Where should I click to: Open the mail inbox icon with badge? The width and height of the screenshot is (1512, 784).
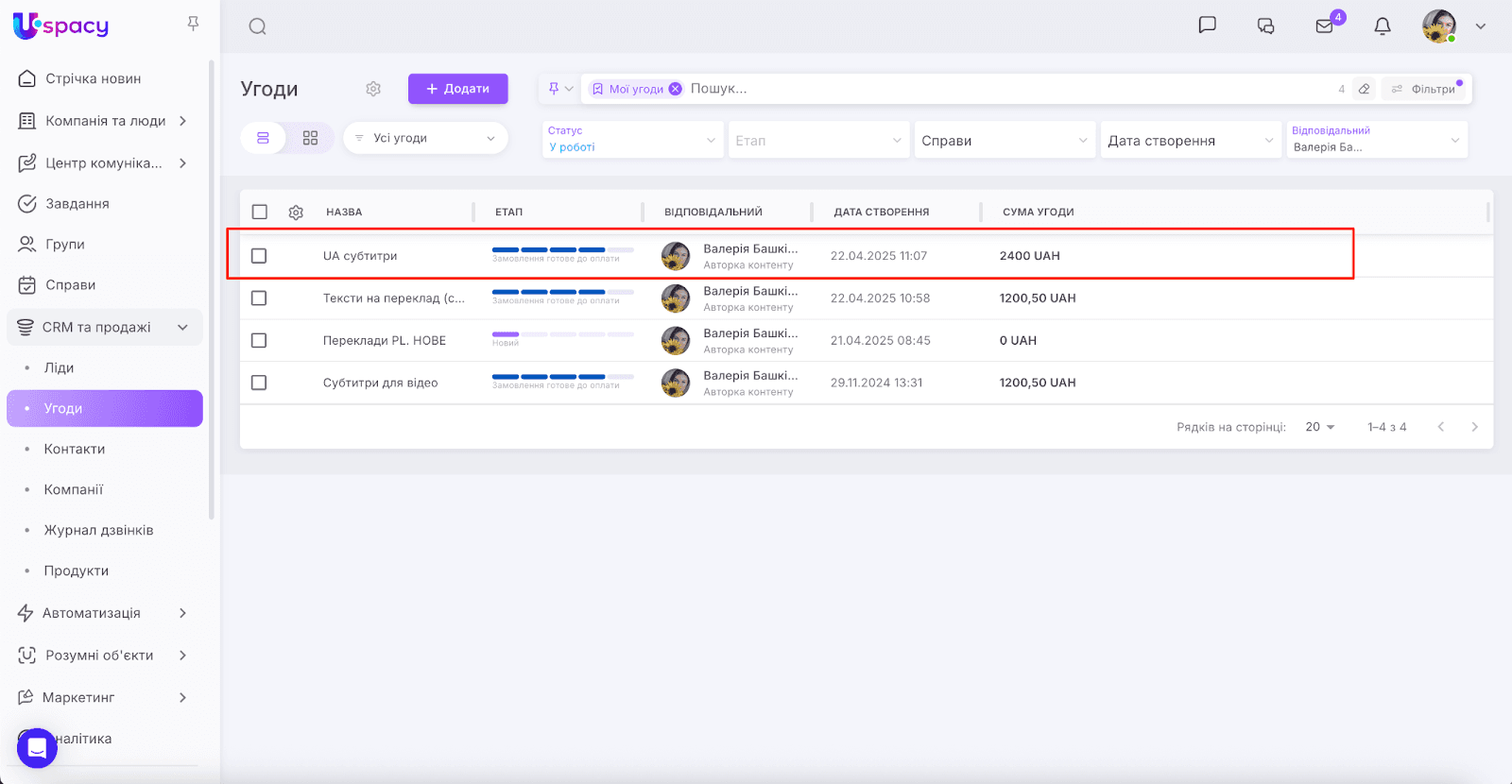pyautogui.click(x=1324, y=26)
